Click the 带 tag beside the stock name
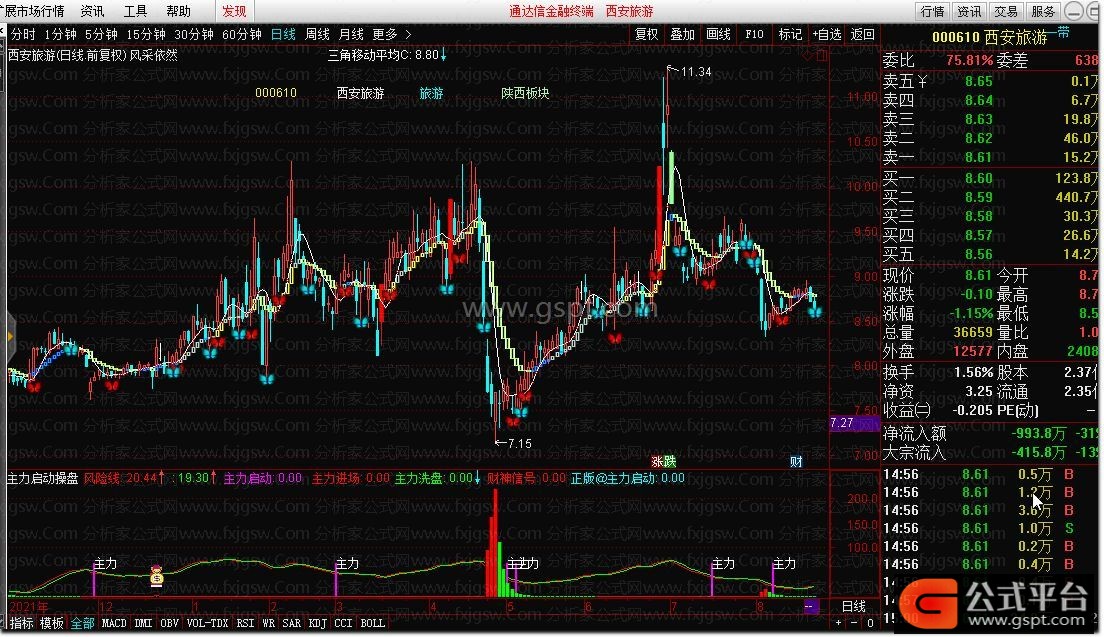1104x637 pixels. (1063, 32)
